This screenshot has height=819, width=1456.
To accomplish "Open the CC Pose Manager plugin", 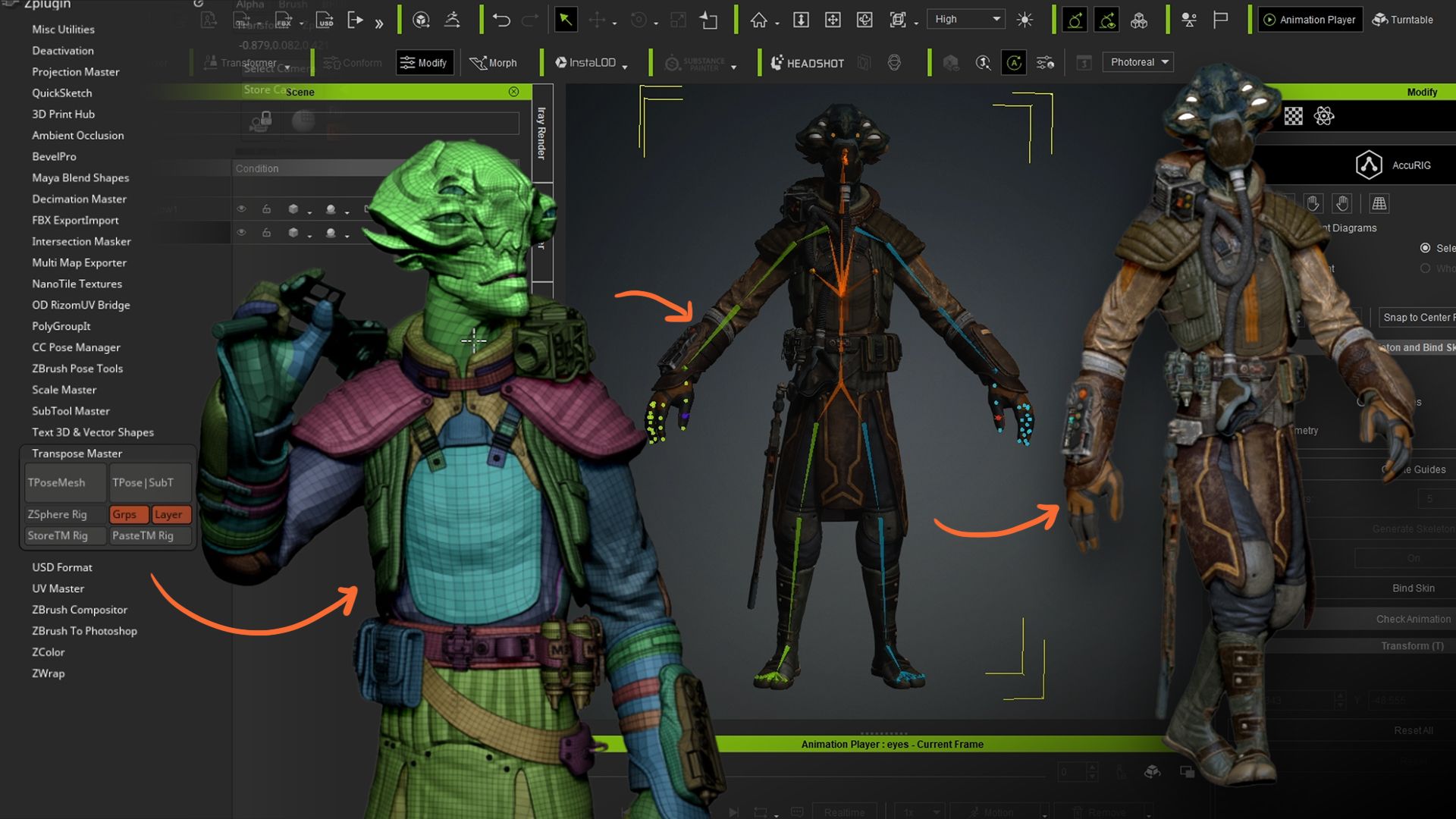I will pyautogui.click(x=76, y=347).
